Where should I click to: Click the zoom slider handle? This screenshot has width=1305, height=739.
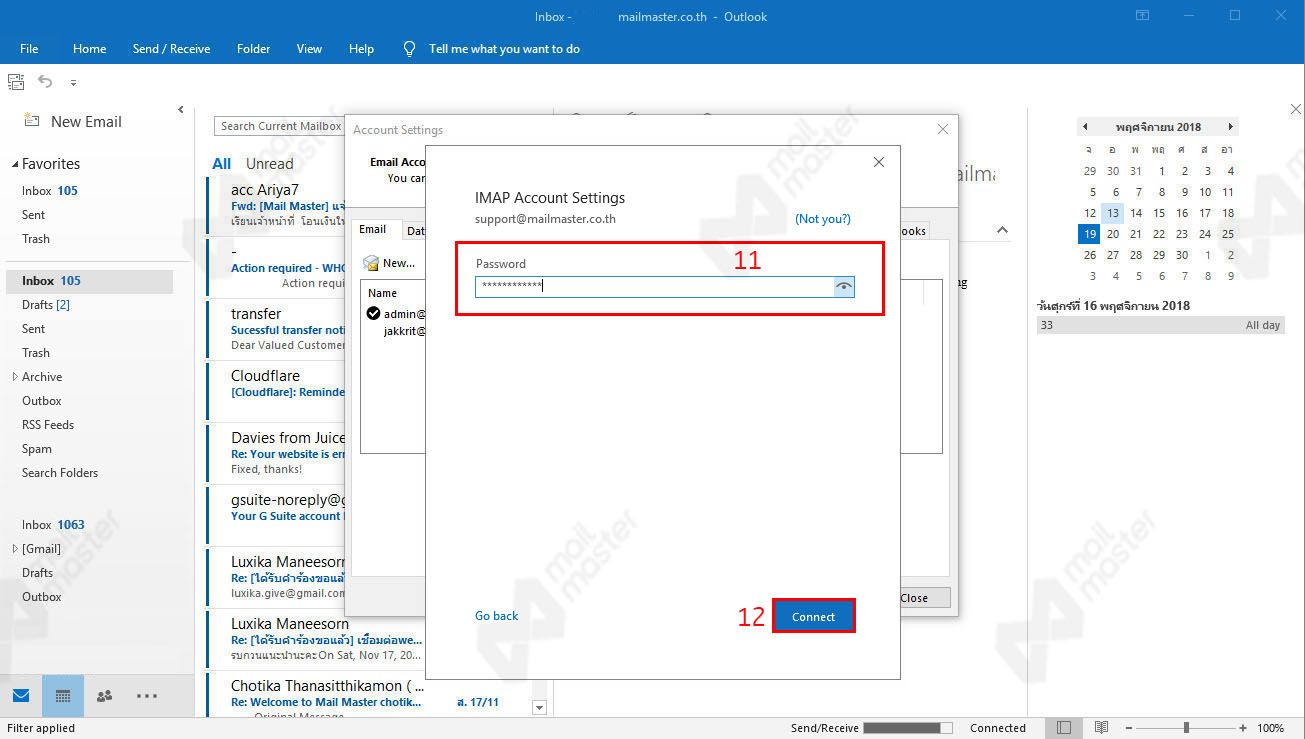(x=1186, y=728)
